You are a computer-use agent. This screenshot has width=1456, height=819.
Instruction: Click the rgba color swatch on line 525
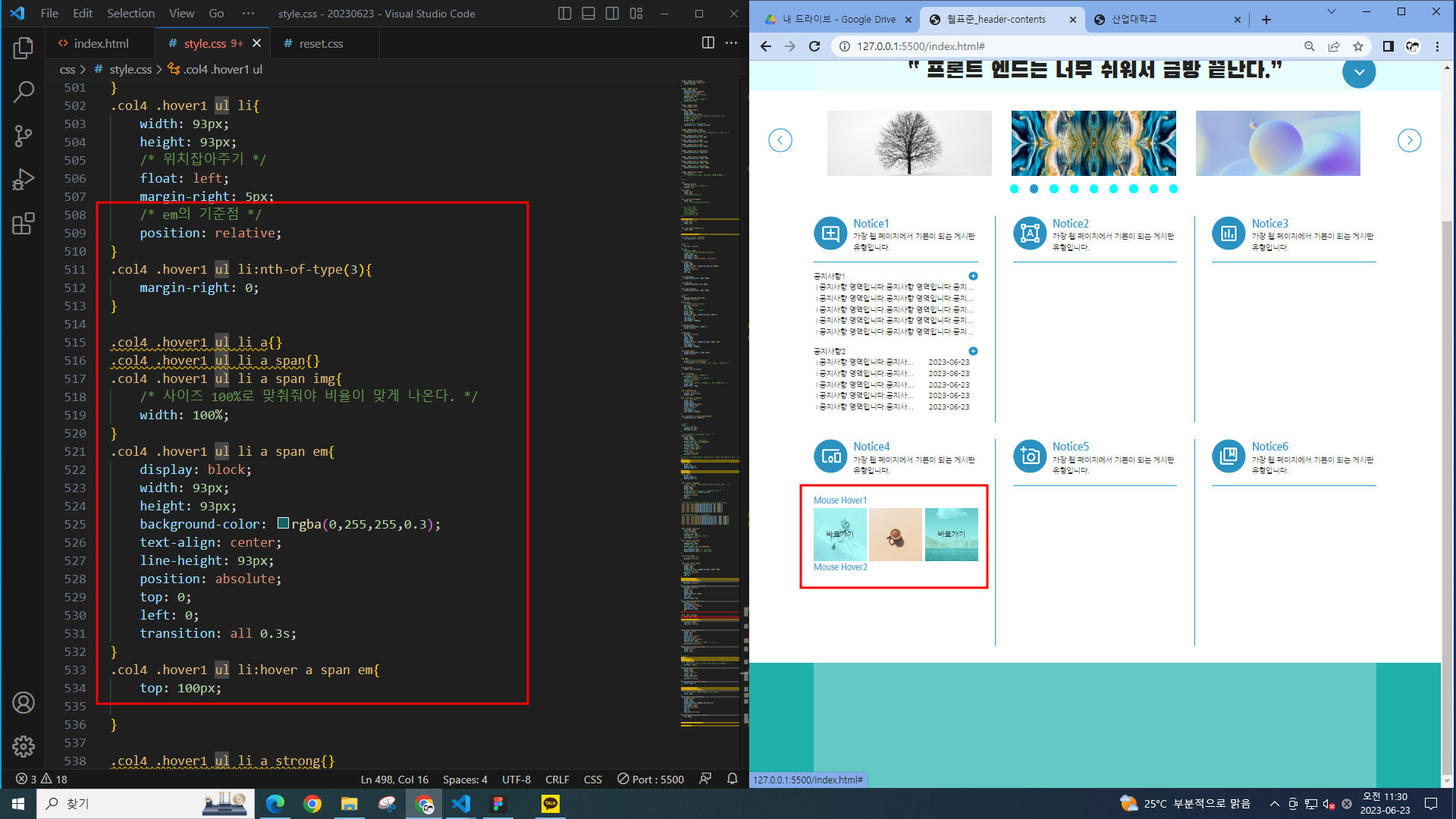coord(283,523)
